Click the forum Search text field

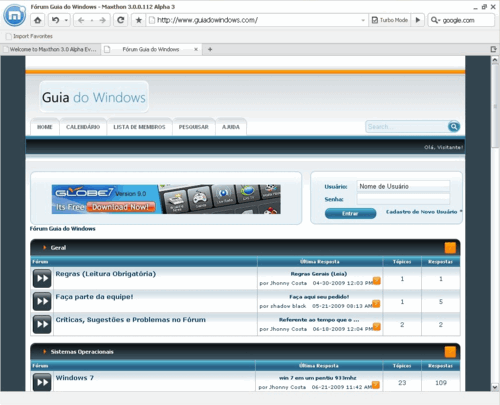(x=407, y=127)
